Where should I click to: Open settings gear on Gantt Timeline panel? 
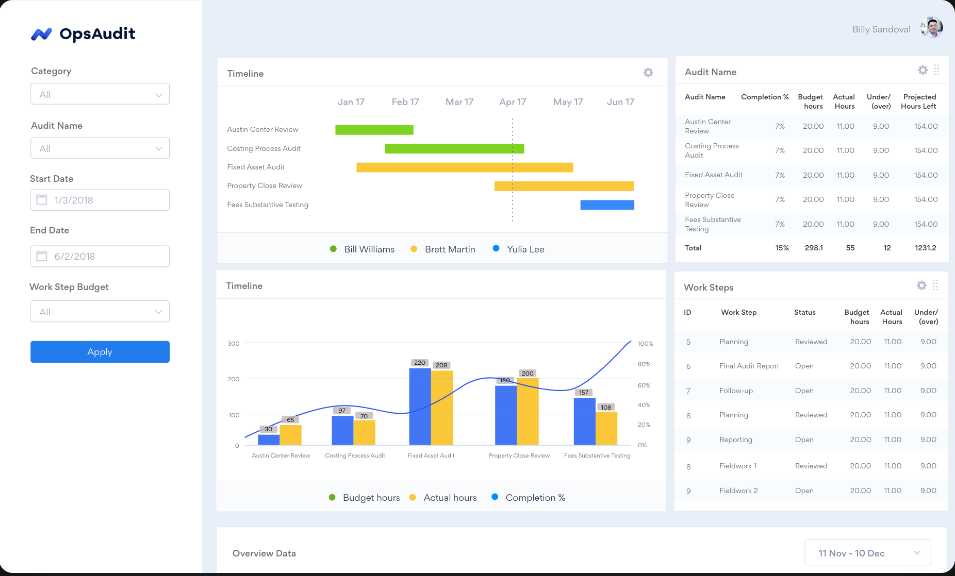tap(648, 73)
